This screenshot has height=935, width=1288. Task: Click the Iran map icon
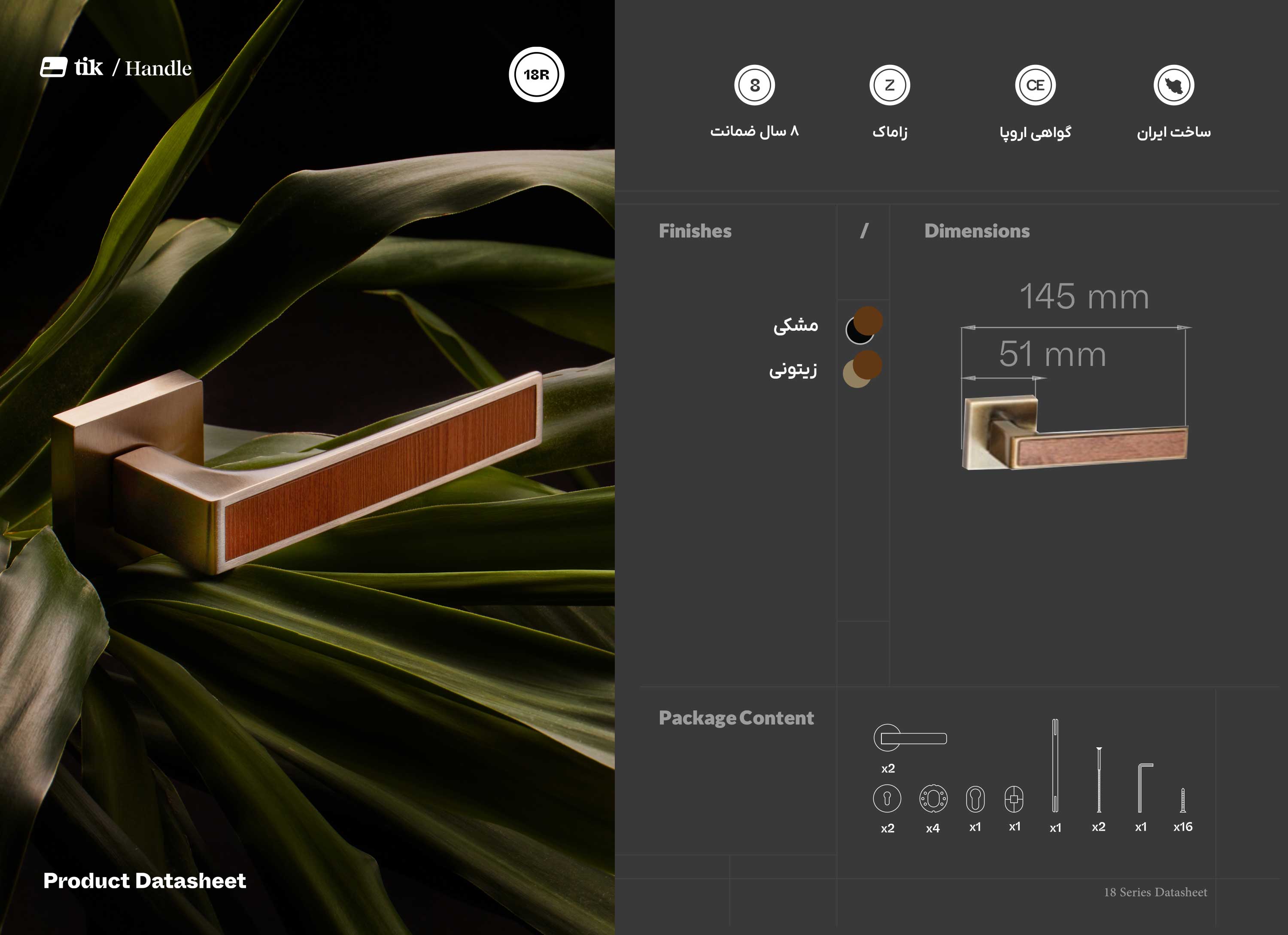[x=1173, y=85]
